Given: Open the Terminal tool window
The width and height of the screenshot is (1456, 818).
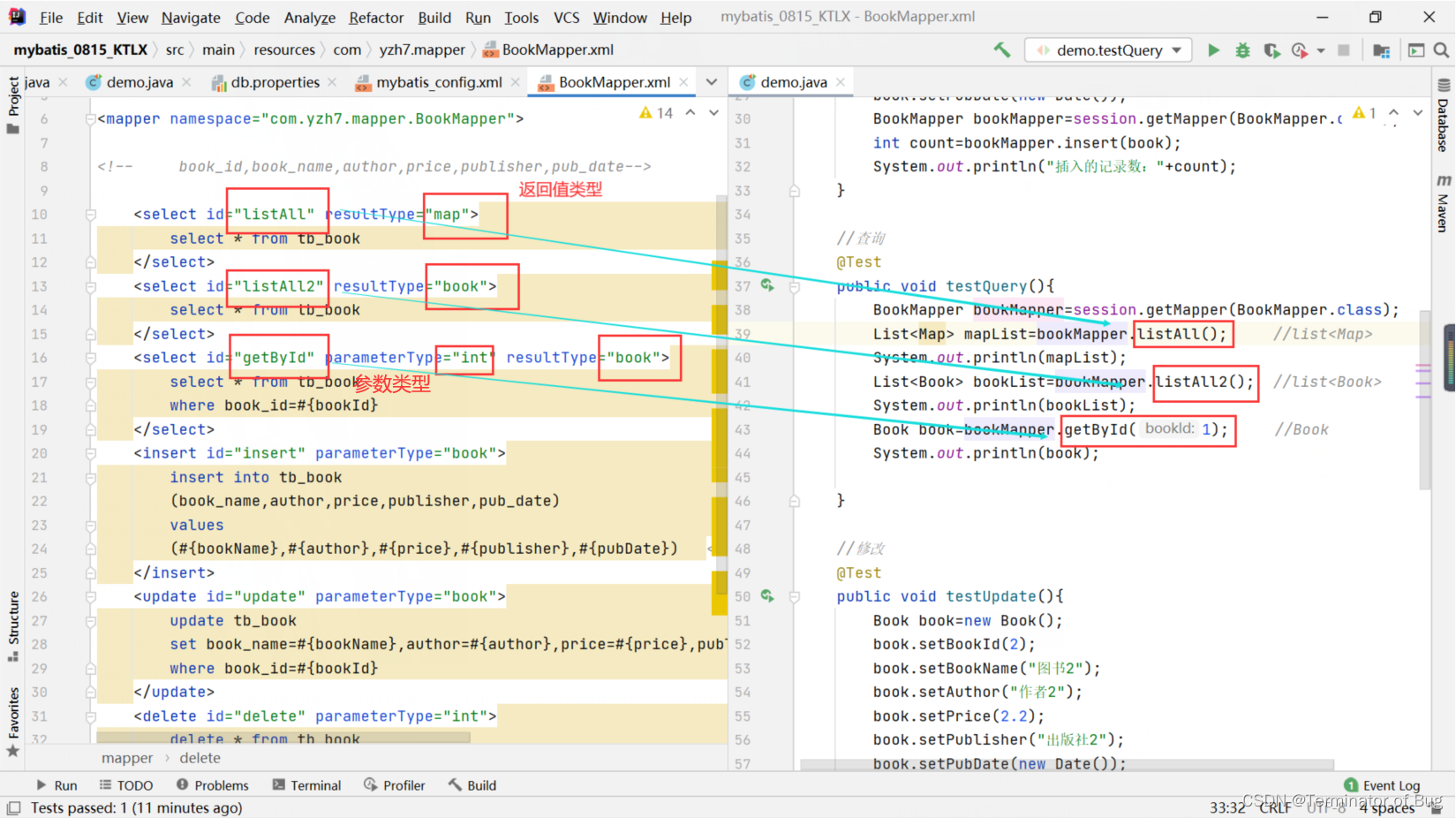Looking at the screenshot, I should tap(306, 785).
